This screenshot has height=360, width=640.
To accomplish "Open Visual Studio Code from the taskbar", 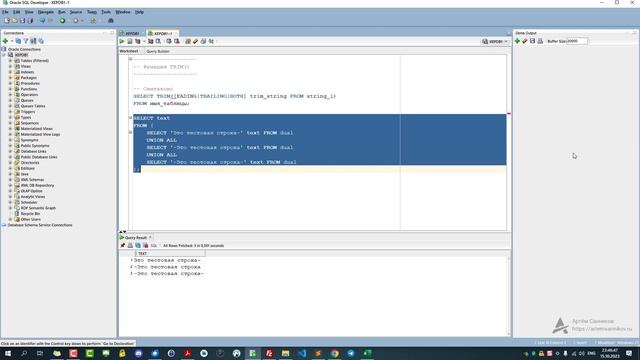I will click(x=302, y=353).
